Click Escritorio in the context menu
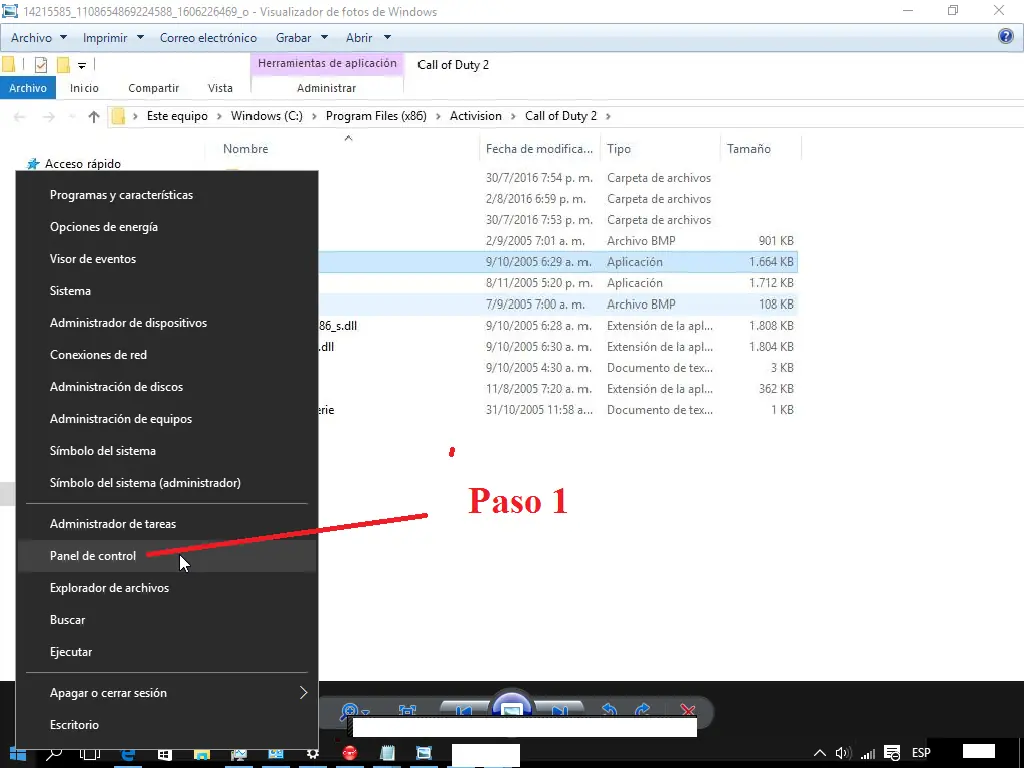The width and height of the screenshot is (1024, 768). click(167, 725)
